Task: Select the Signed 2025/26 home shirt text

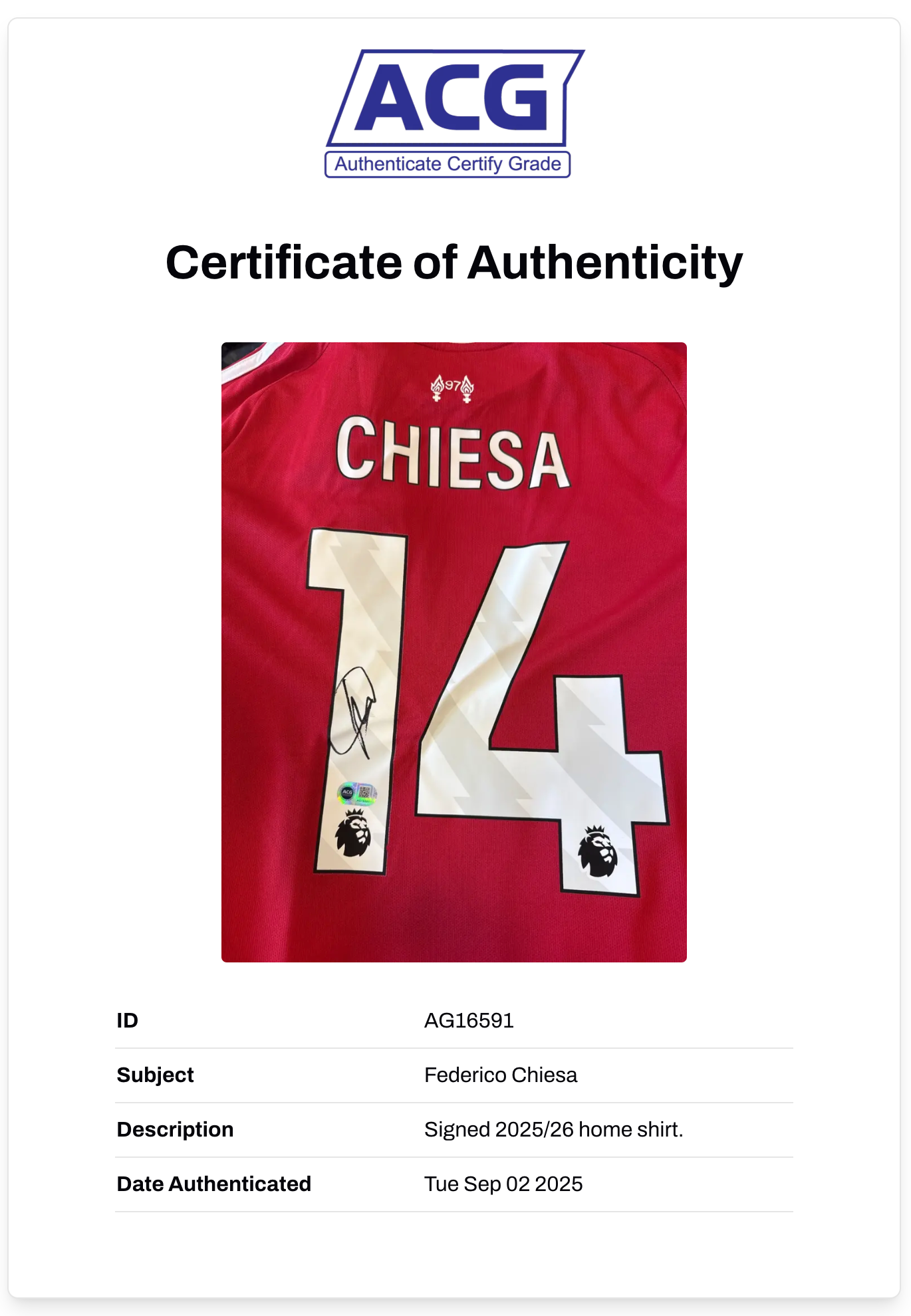Action: 554,1129
